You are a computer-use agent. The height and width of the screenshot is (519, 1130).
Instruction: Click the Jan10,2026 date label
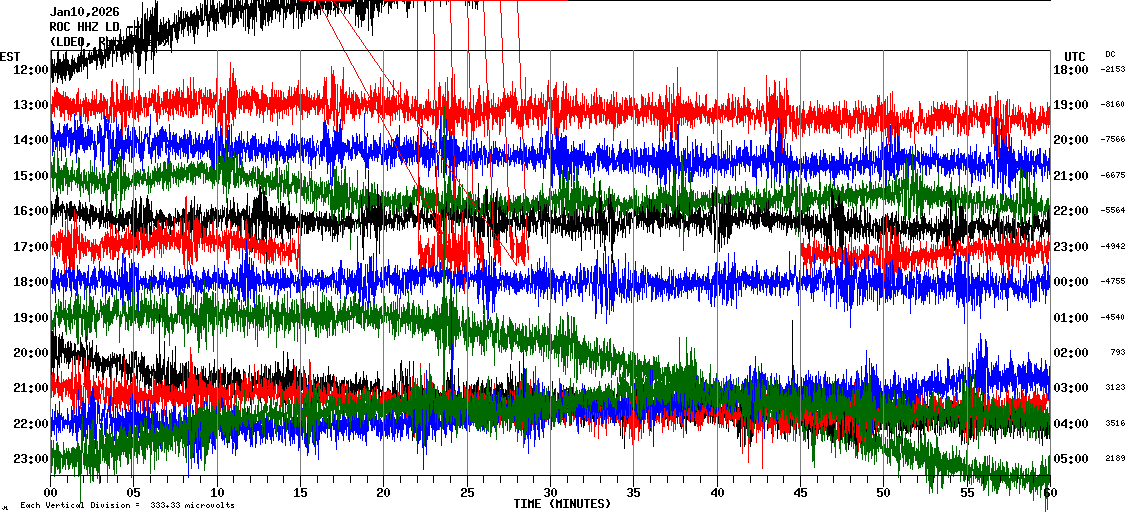[x=84, y=12]
